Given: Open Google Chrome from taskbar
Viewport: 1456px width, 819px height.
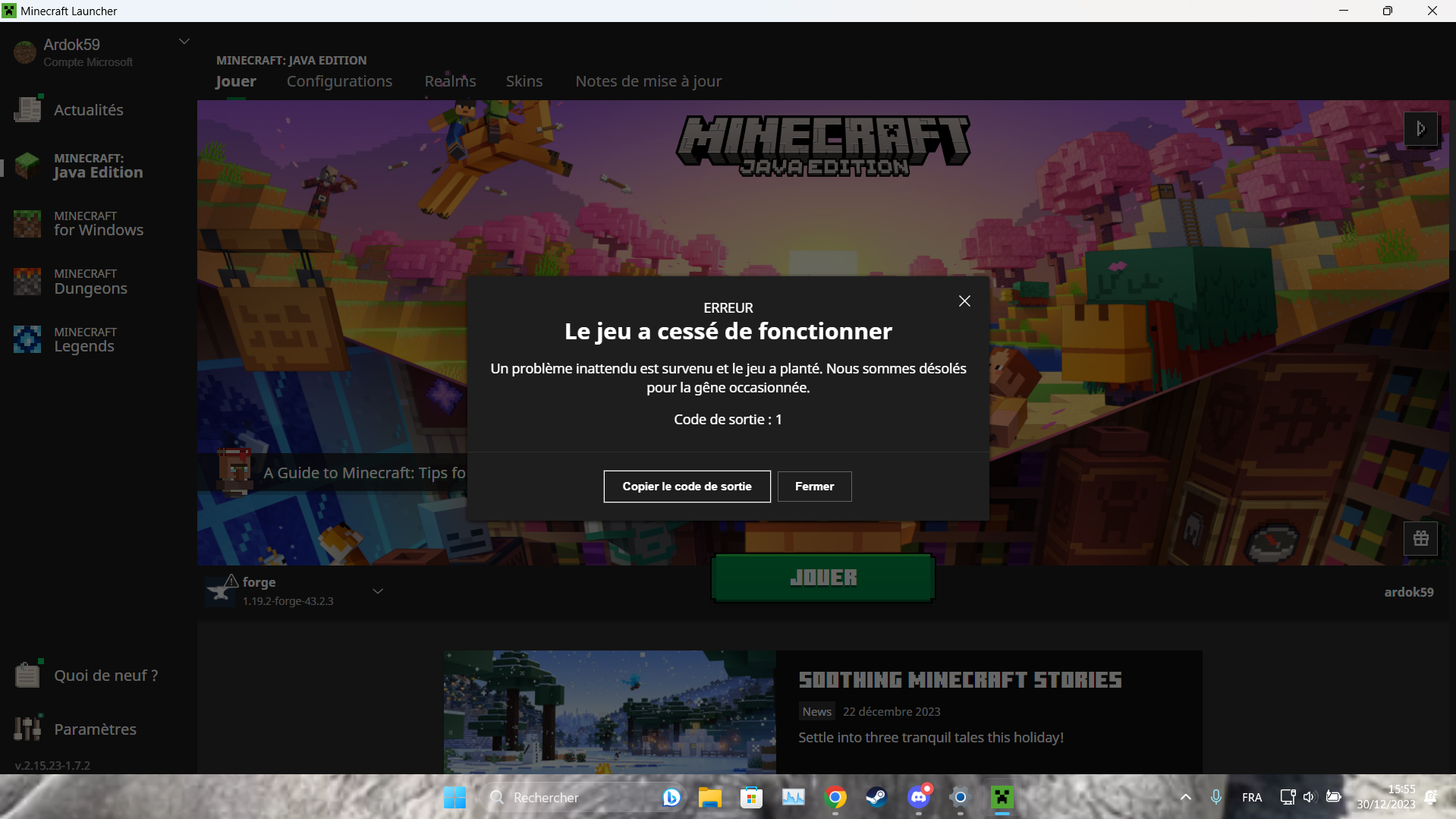Looking at the screenshot, I should click(x=835, y=798).
